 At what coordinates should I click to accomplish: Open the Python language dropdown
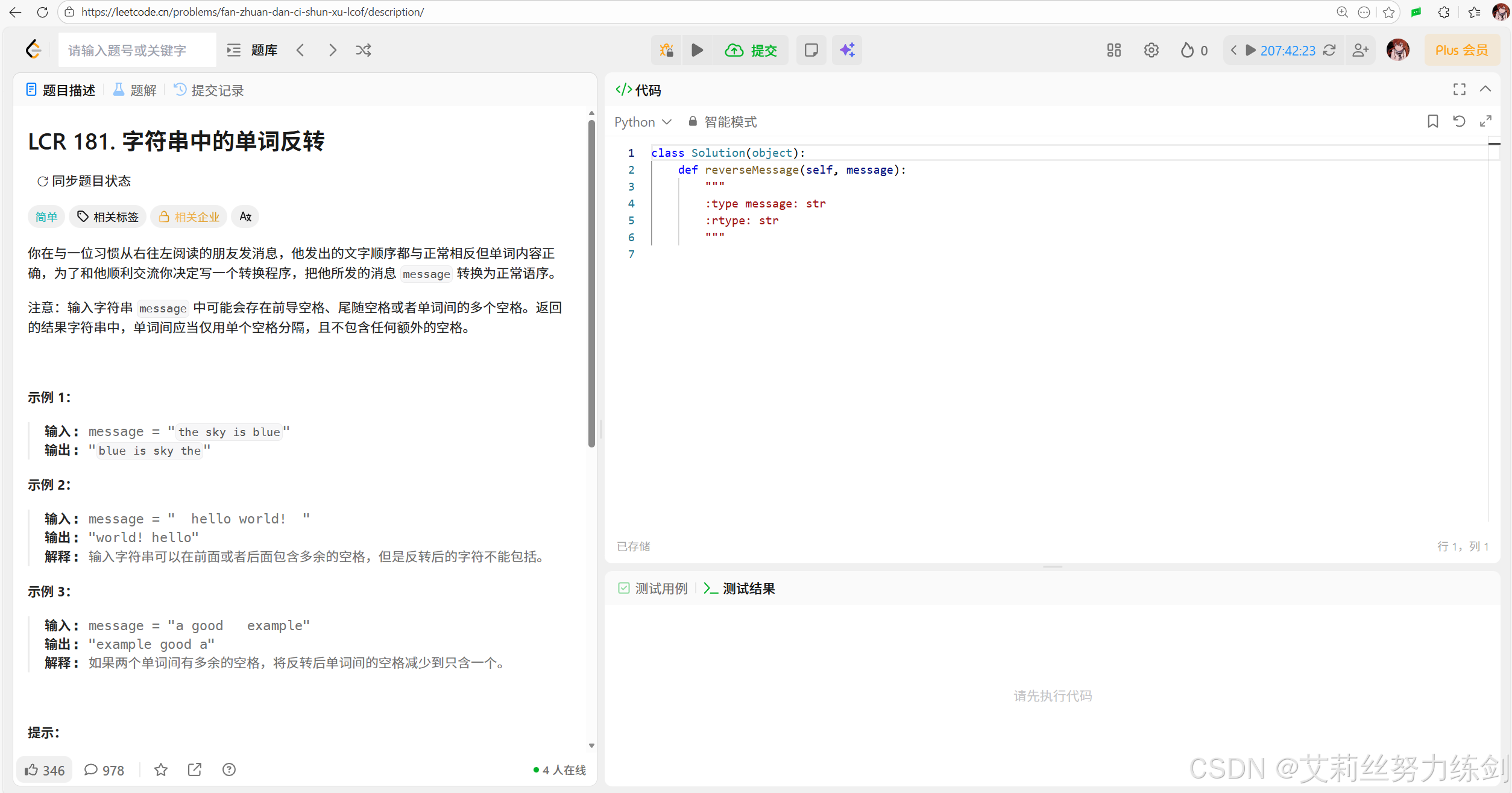643,122
